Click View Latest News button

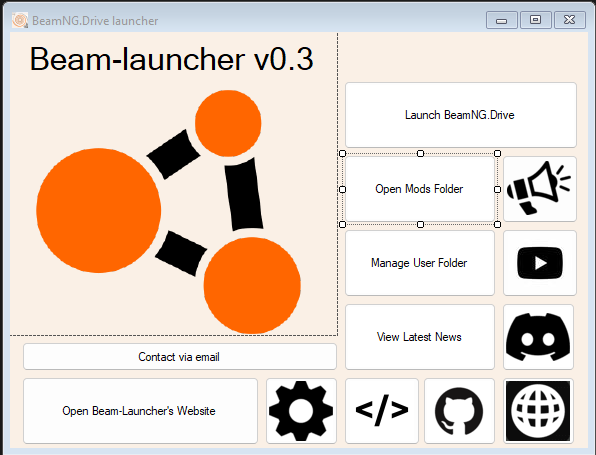point(420,337)
